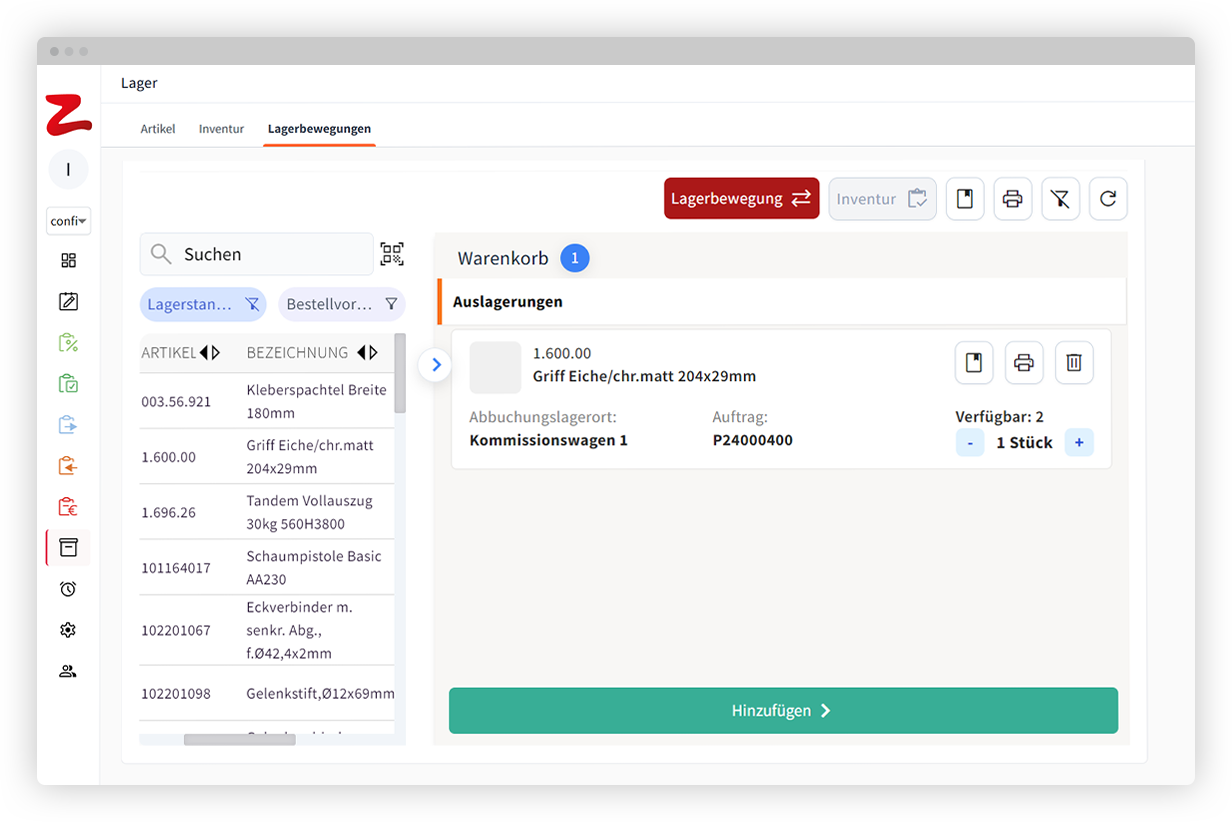This screenshot has width=1232, height=822.
Task: Click the red Lagerbewegung button
Action: click(x=741, y=199)
